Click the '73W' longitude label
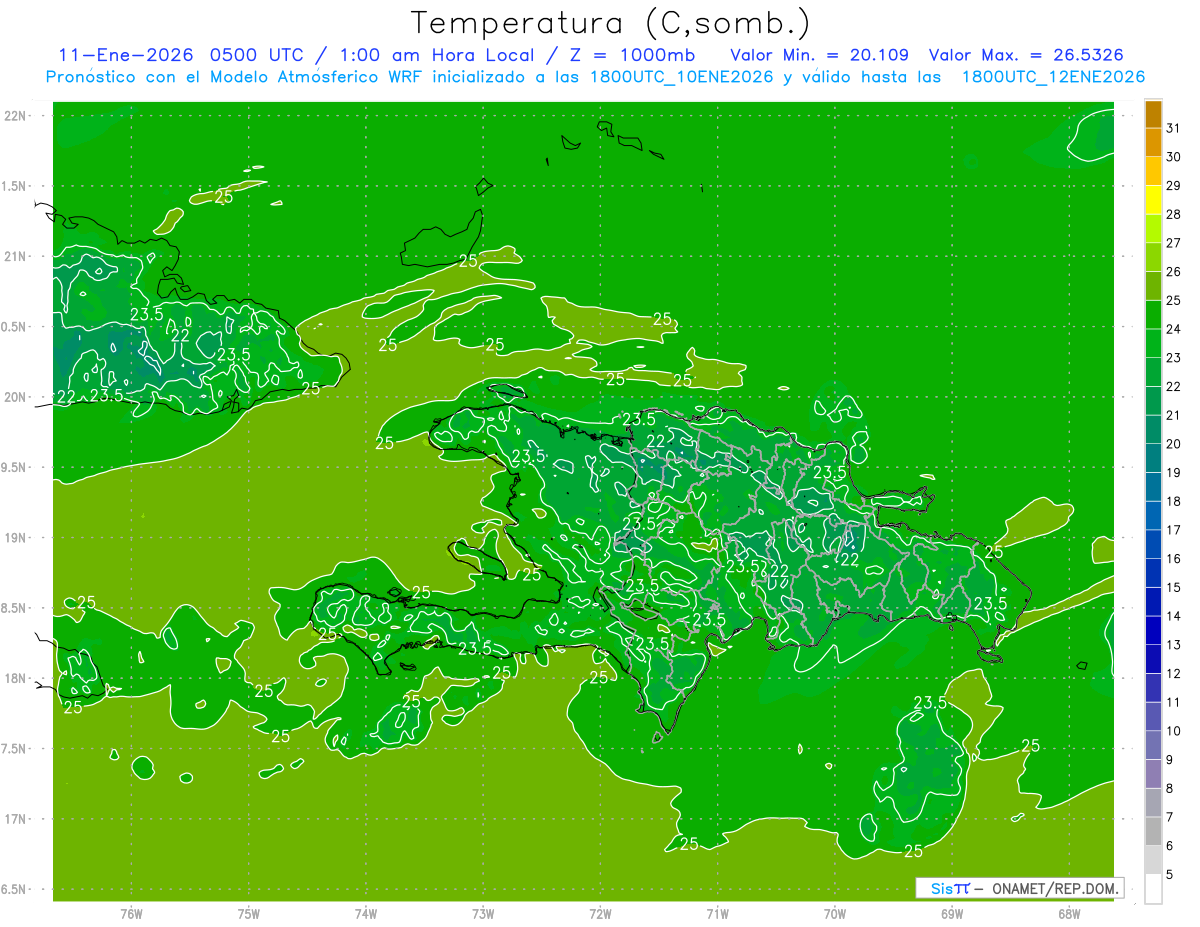 pos(483,914)
